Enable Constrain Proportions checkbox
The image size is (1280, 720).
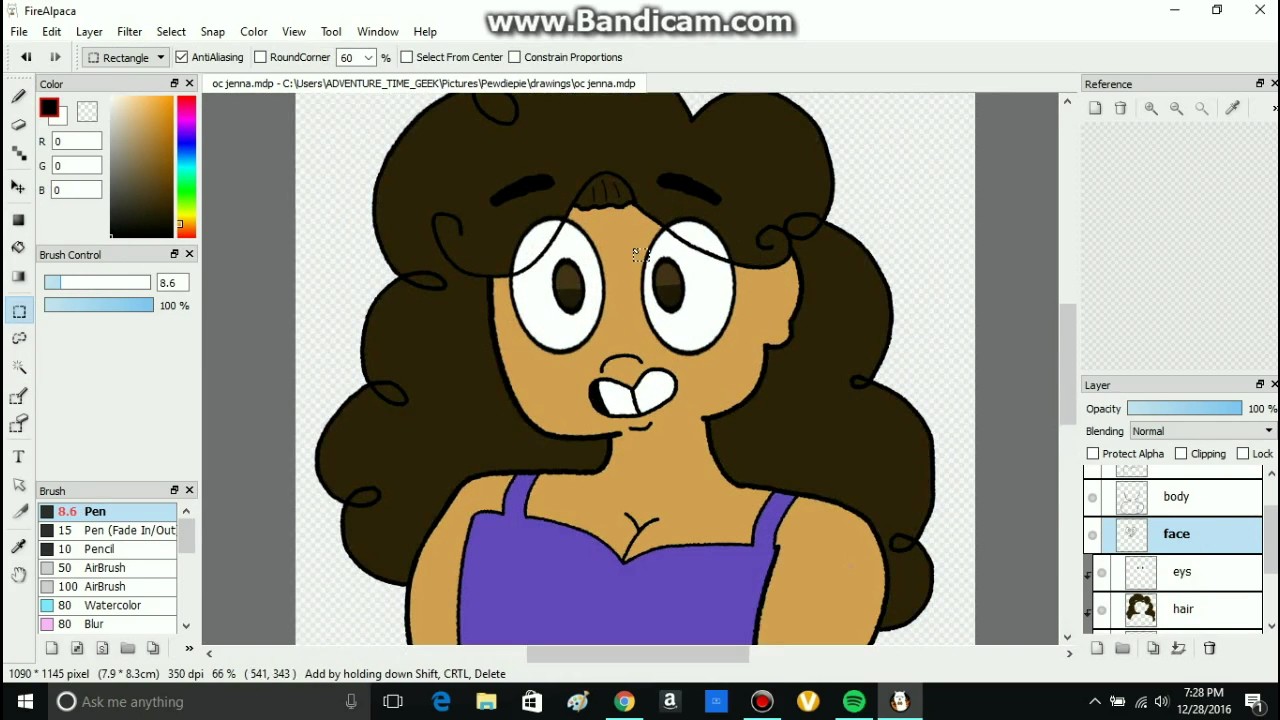[x=514, y=57]
